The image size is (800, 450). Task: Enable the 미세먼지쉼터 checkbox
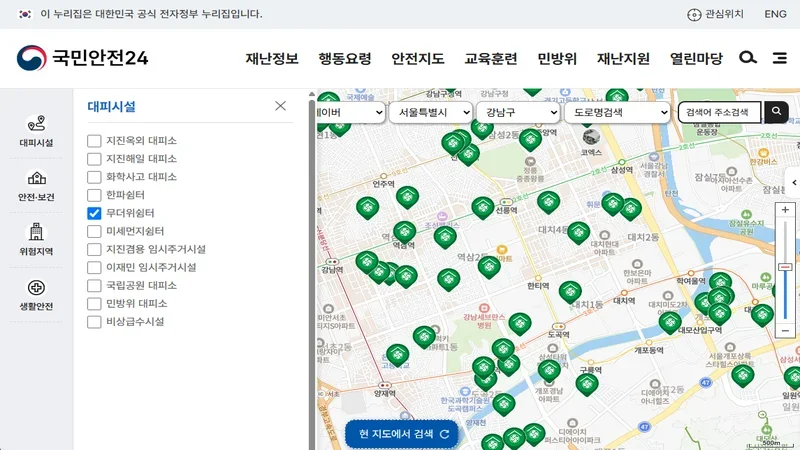(x=94, y=231)
